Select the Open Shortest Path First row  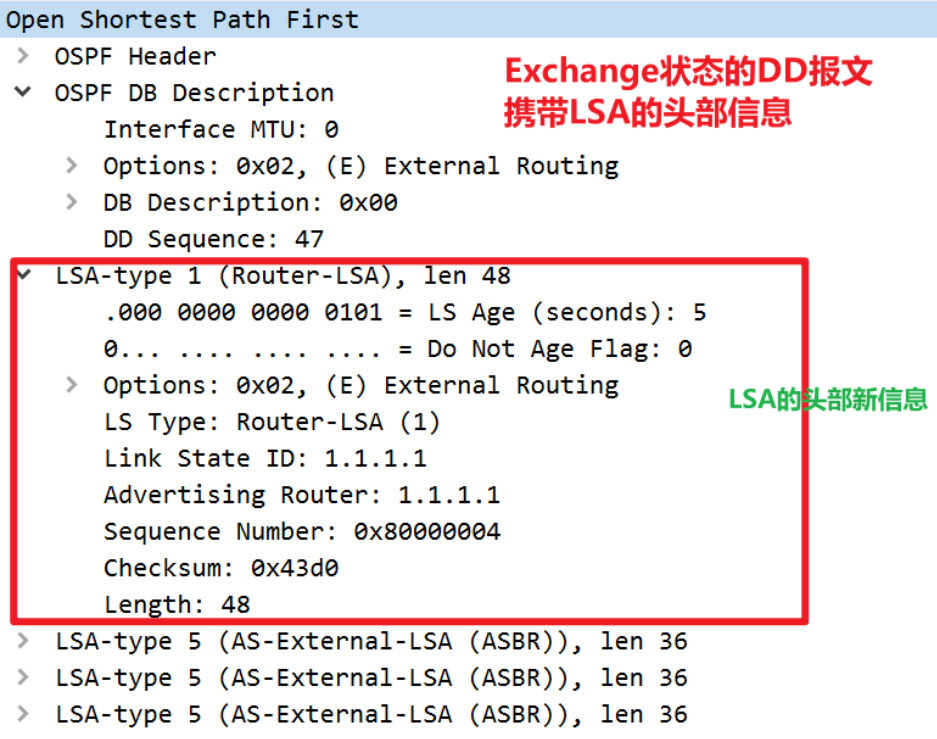point(182,20)
